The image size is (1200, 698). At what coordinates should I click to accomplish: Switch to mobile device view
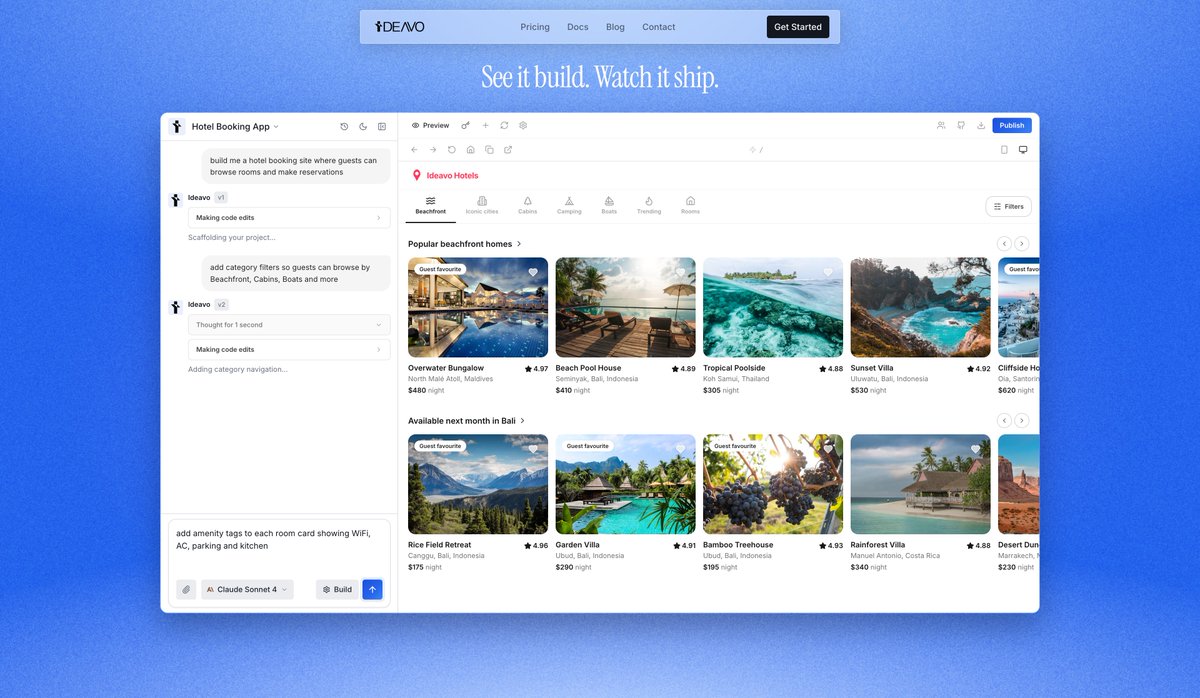[1004, 150]
